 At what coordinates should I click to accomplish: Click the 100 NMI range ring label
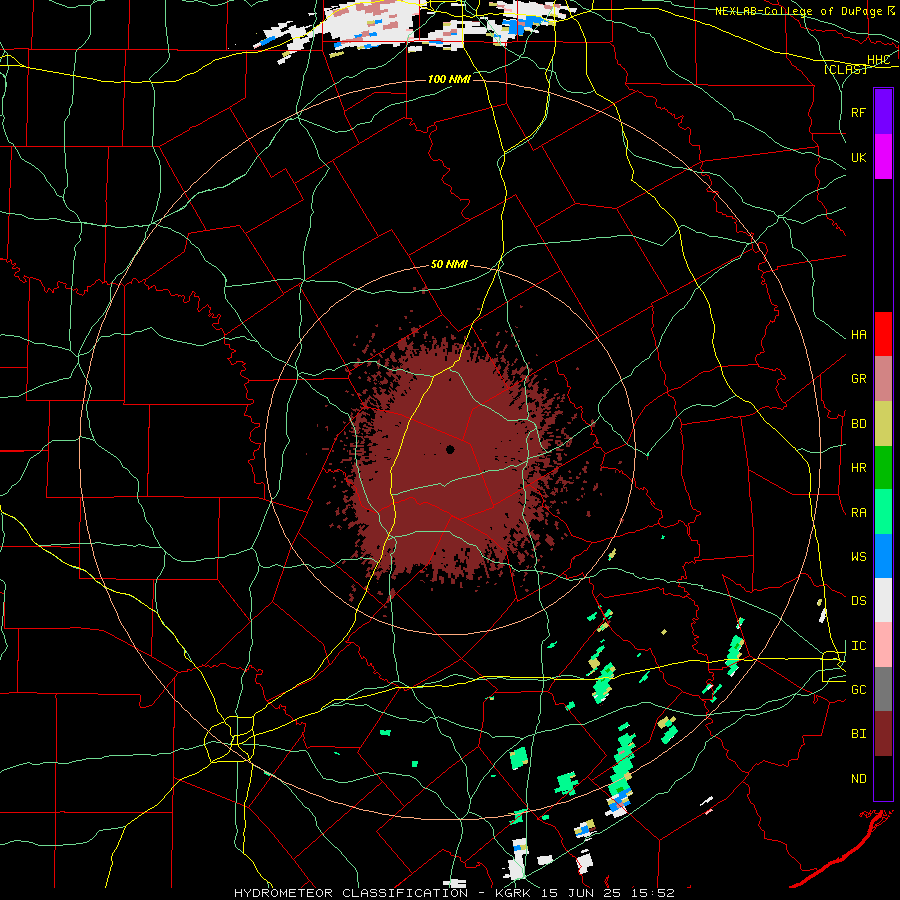[x=449, y=79]
